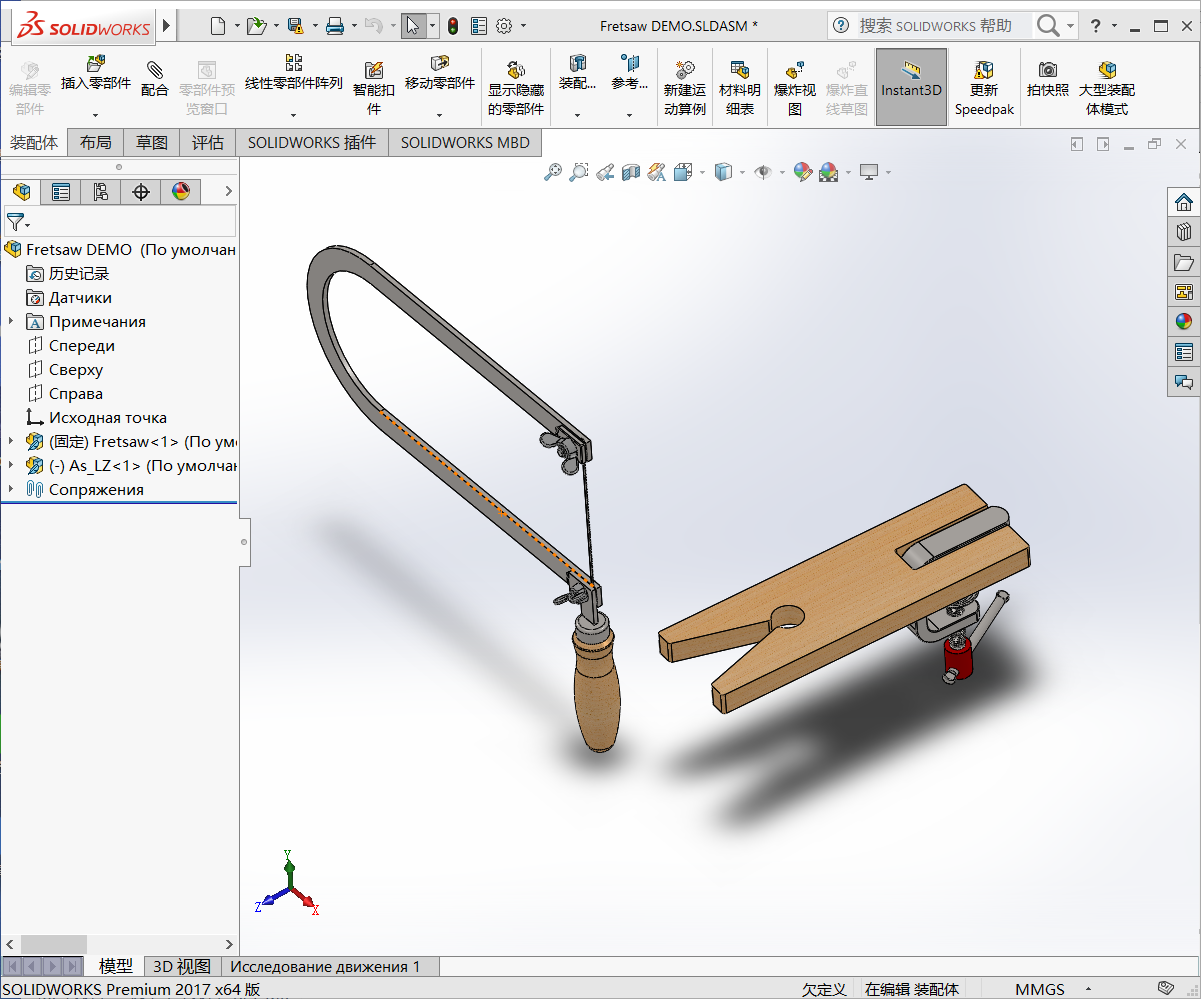Expand the Примечания tree node
The width and height of the screenshot is (1201, 999).
[x=11, y=321]
